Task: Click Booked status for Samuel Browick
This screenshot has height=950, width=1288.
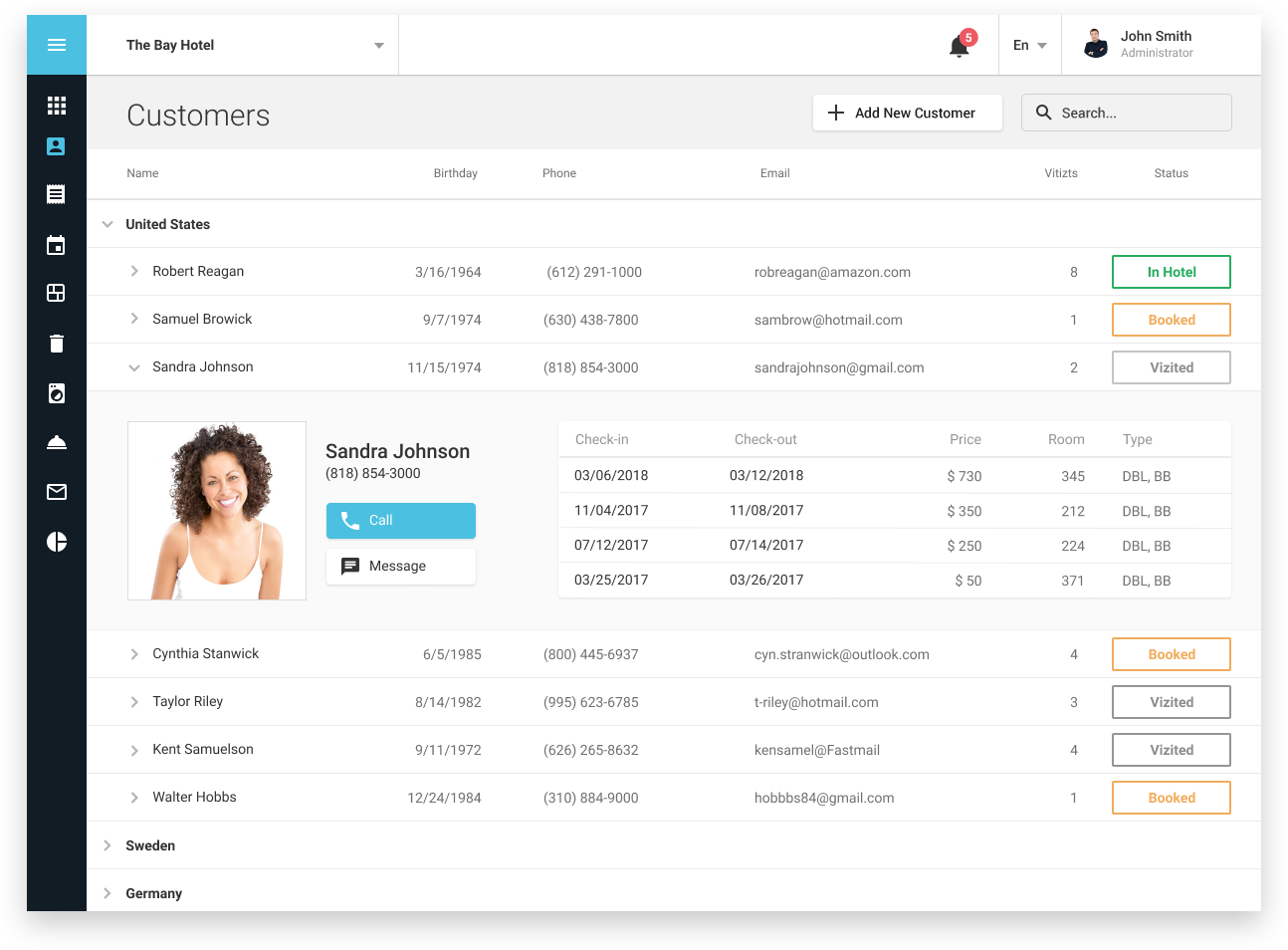Action: click(1172, 320)
